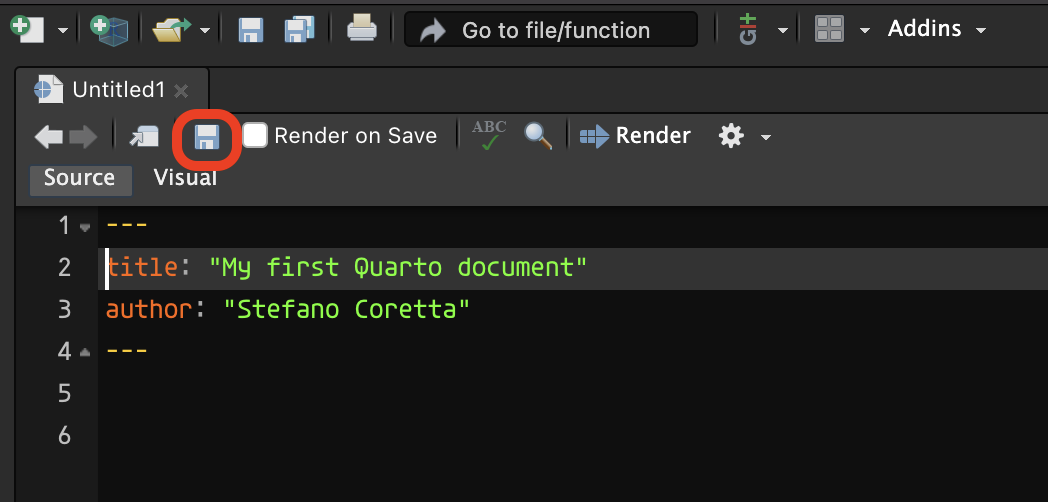Click the Go to file/function field
Image resolution: width=1048 pixels, height=502 pixels.
(x=551, y=29)
